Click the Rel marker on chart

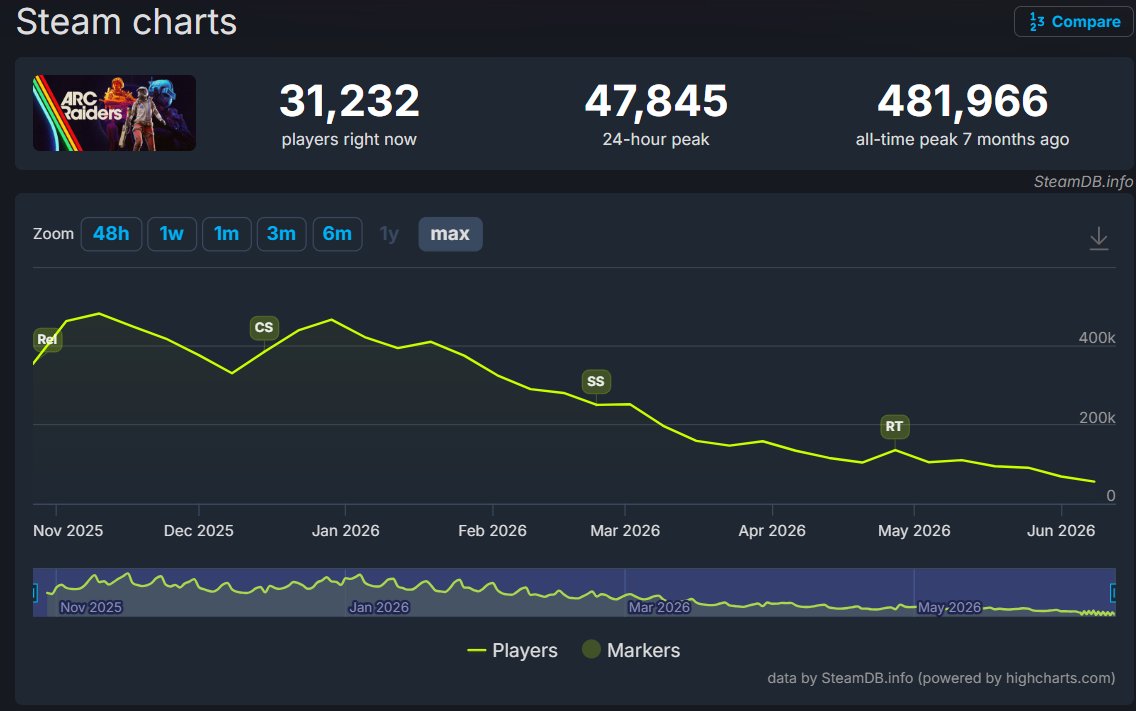(47, 339)
